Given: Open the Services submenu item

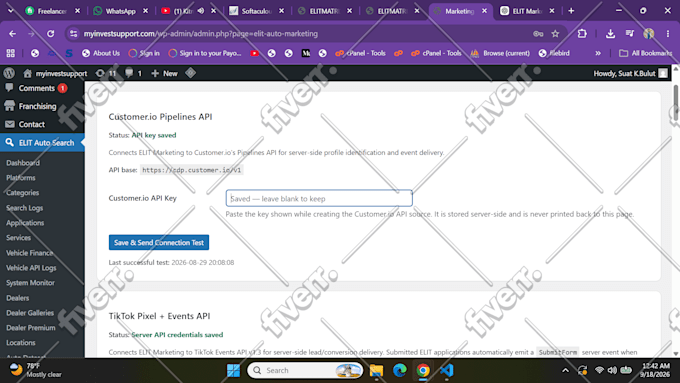Looking at the screenshot, I should [x=18, y=238].
